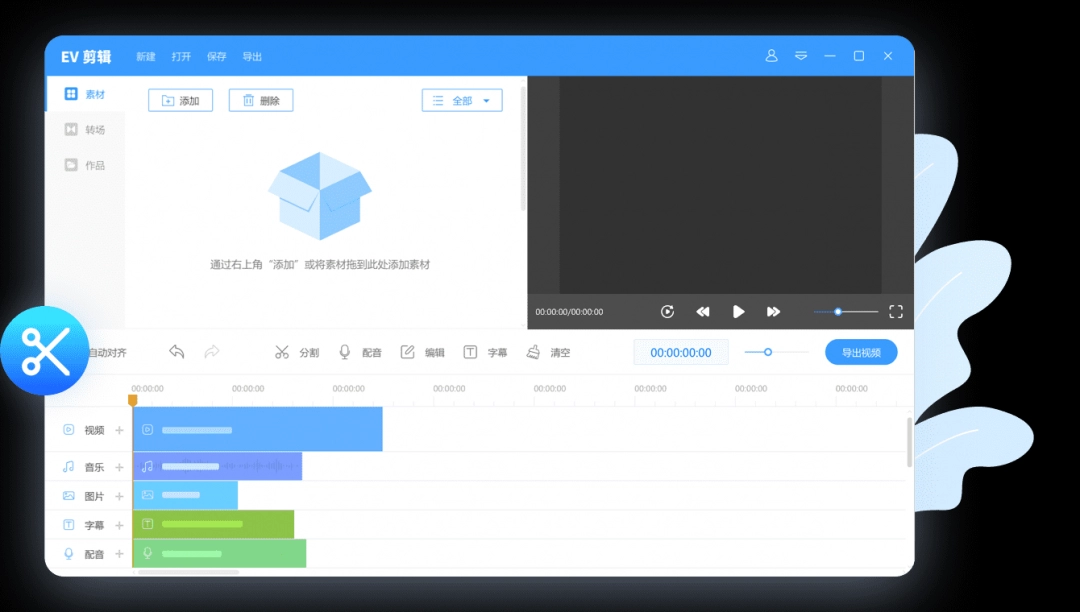Expand the 全部 filter dropdown
Viewport: 1080px width, 612px height.
coord(462,101)
